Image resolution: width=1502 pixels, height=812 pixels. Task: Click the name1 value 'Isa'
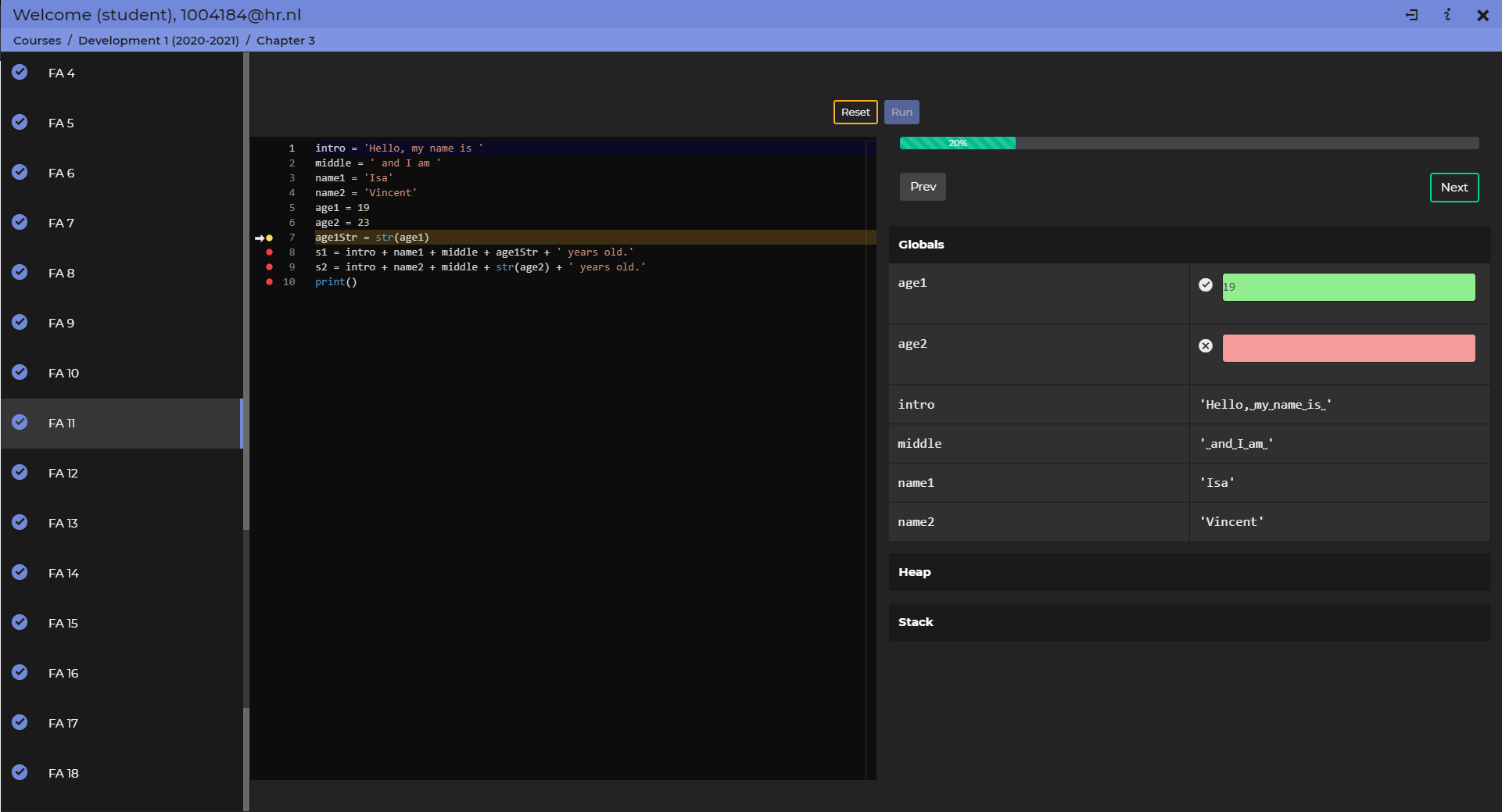tap(1217, 483)
